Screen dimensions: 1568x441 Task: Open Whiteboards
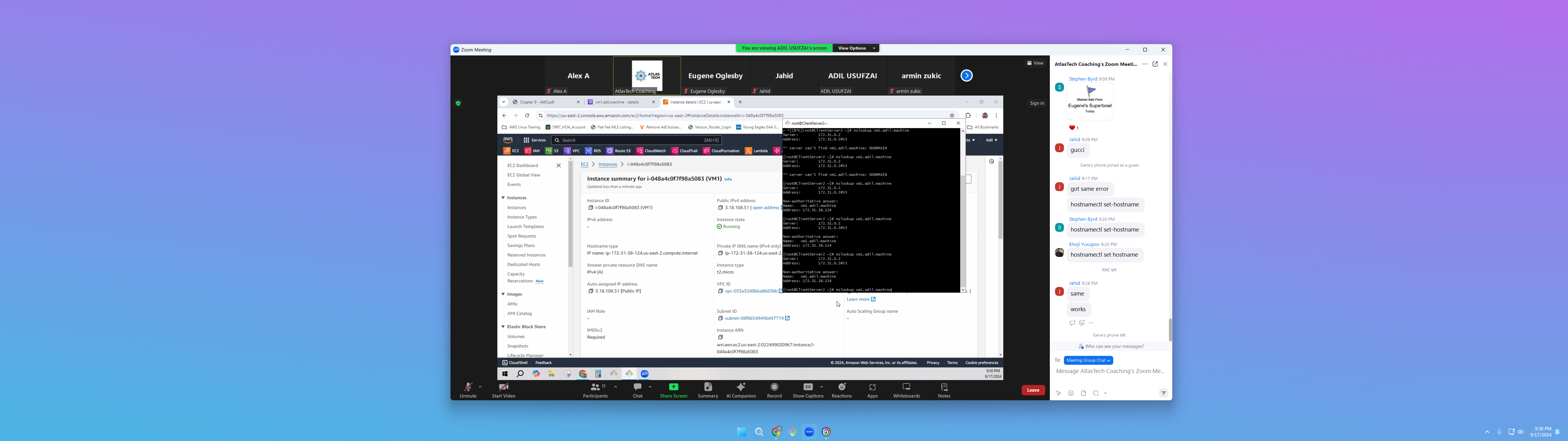(x=907, y=390)
